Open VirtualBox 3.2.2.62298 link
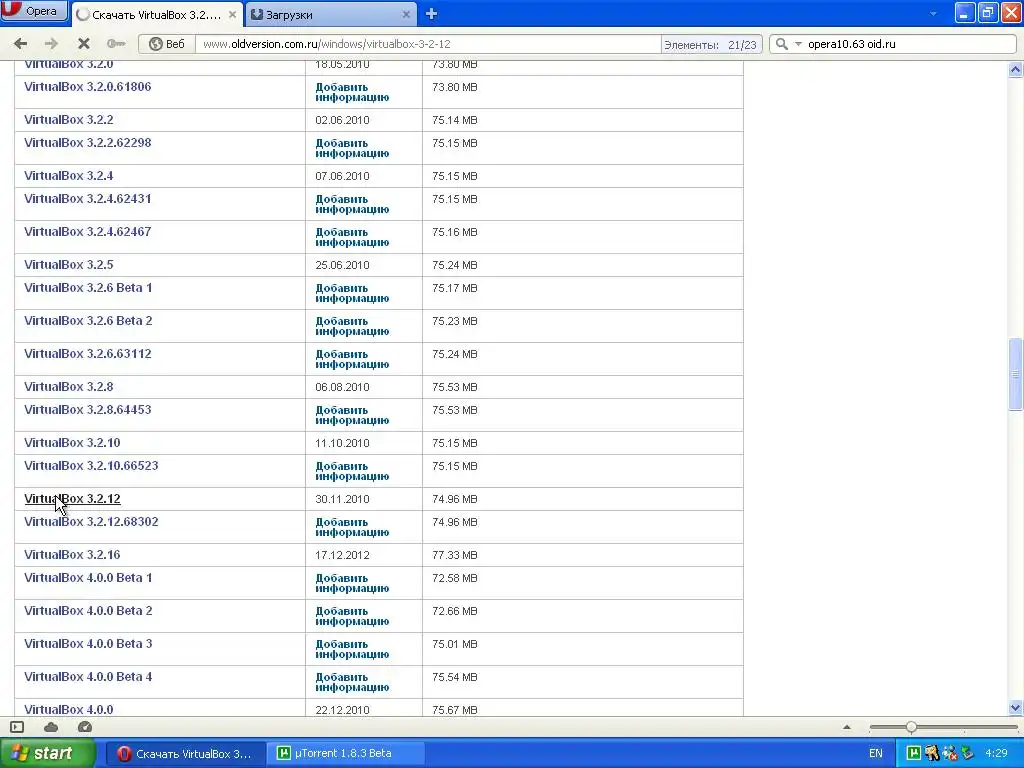 tap(88, 142)
